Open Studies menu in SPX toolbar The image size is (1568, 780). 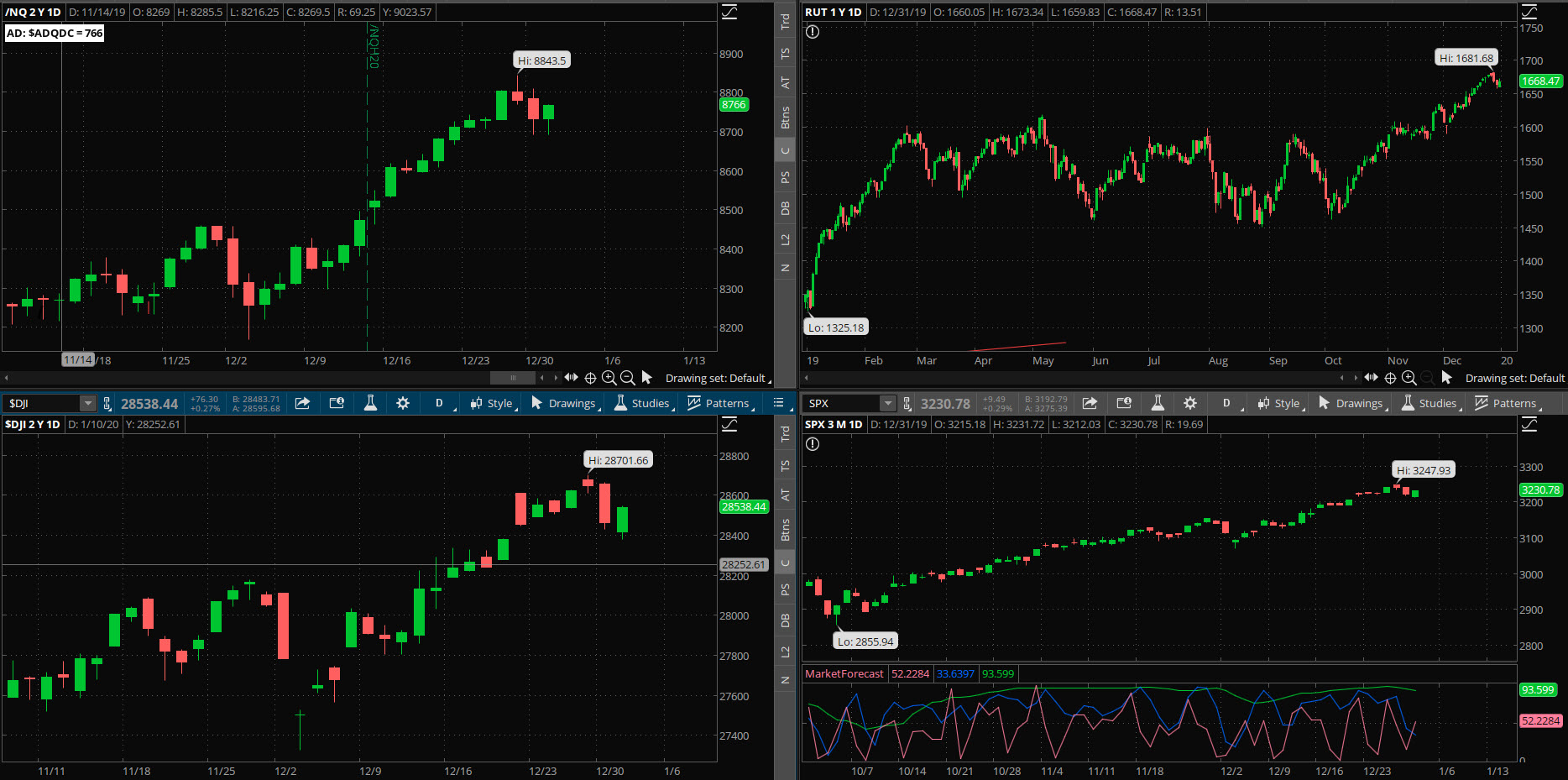(1431, 403)
